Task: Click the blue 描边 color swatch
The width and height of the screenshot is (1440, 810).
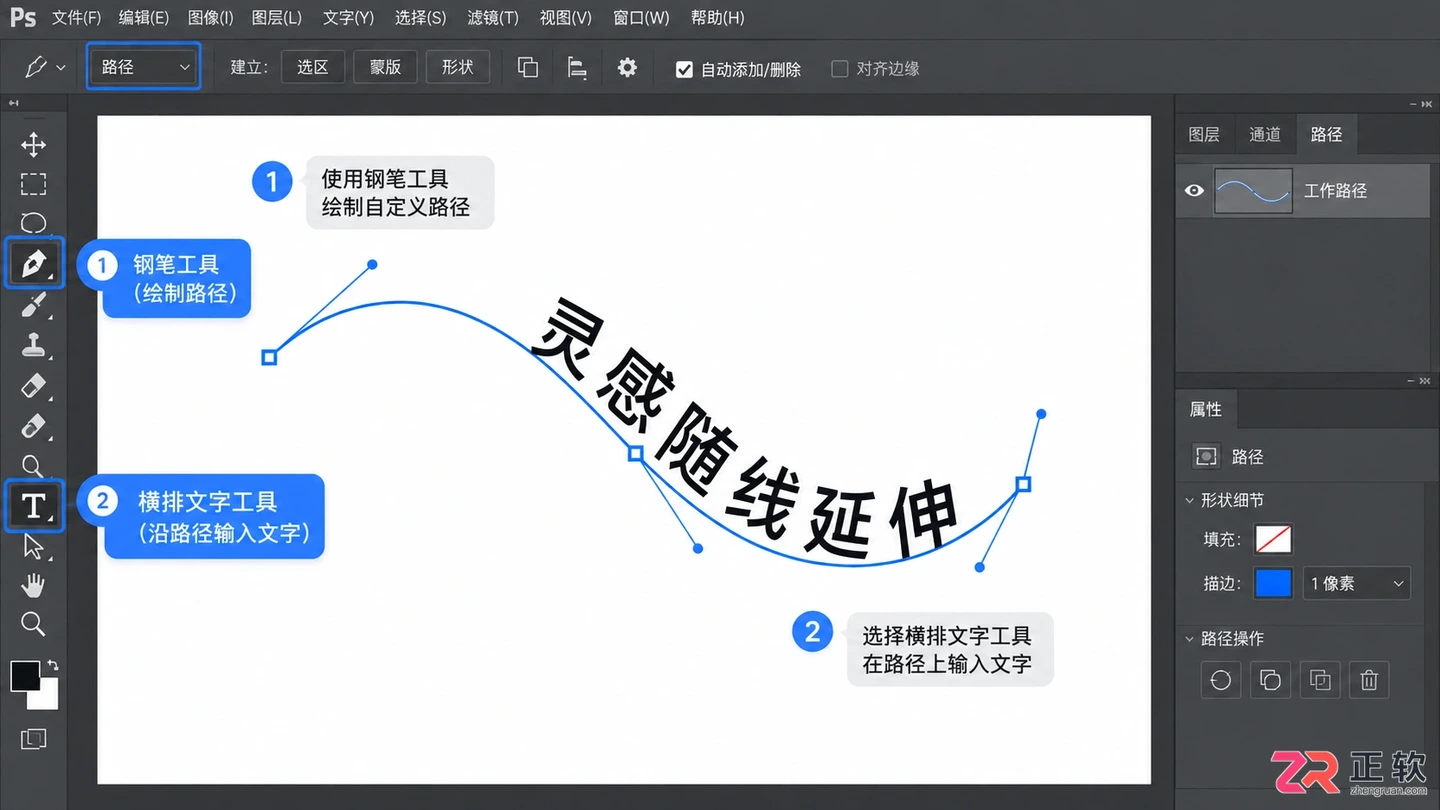Action: click(1273, 583)
